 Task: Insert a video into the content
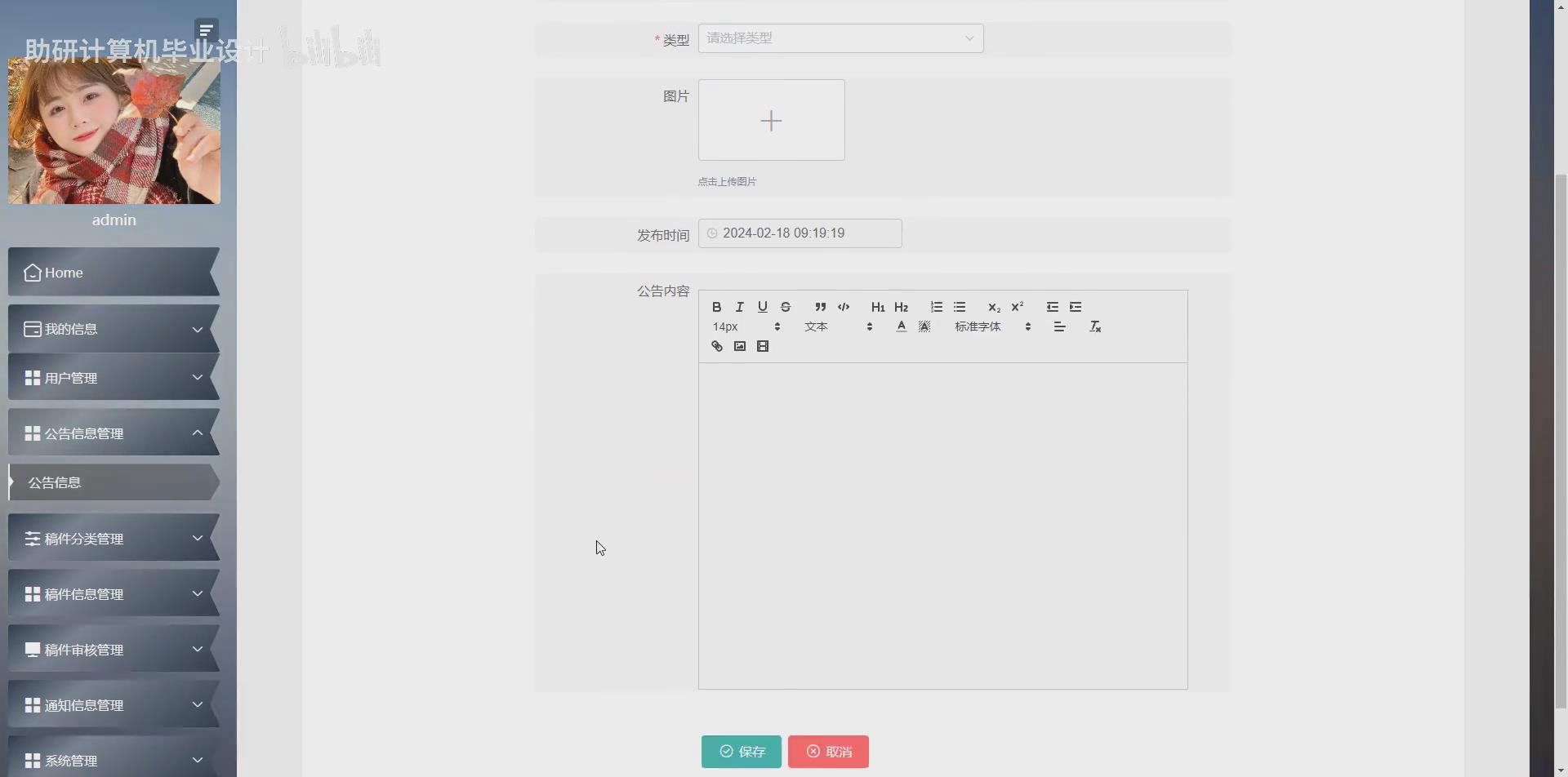click(x=763, y=346)
